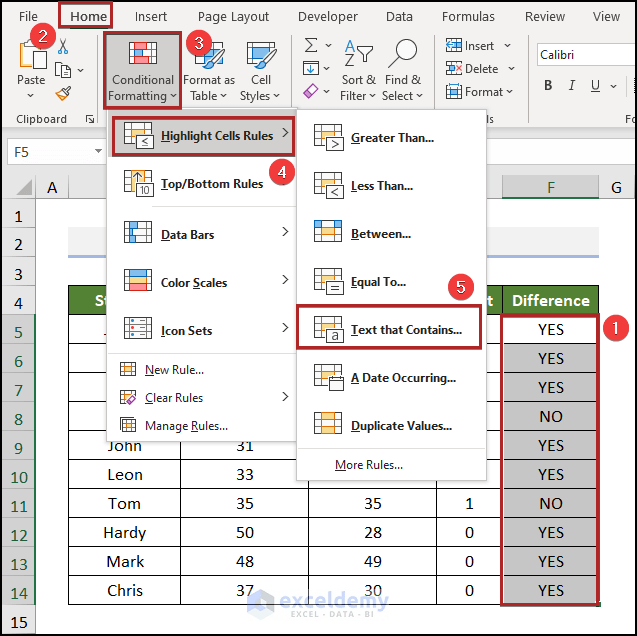Open the Icon Sets submenu
Image resolution: width=637 pixels, height=636 pixels.
(x=202, y=330)
